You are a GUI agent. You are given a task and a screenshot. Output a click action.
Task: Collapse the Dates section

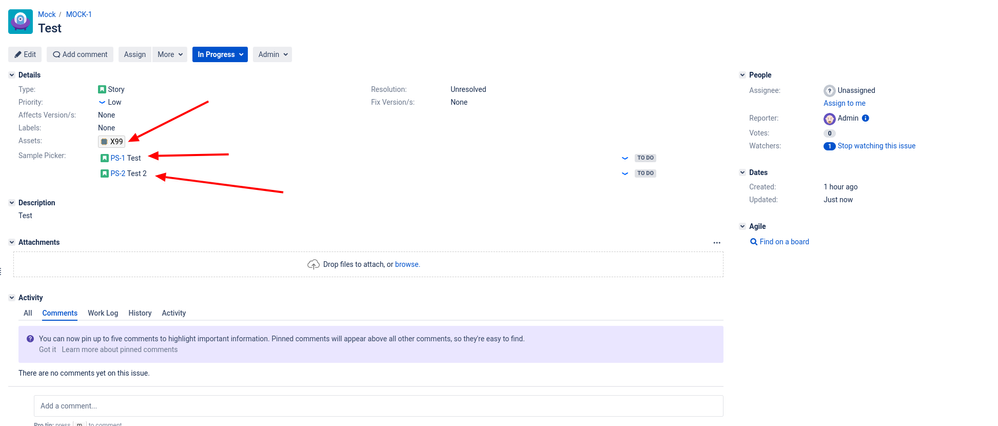tap(742, 173)
